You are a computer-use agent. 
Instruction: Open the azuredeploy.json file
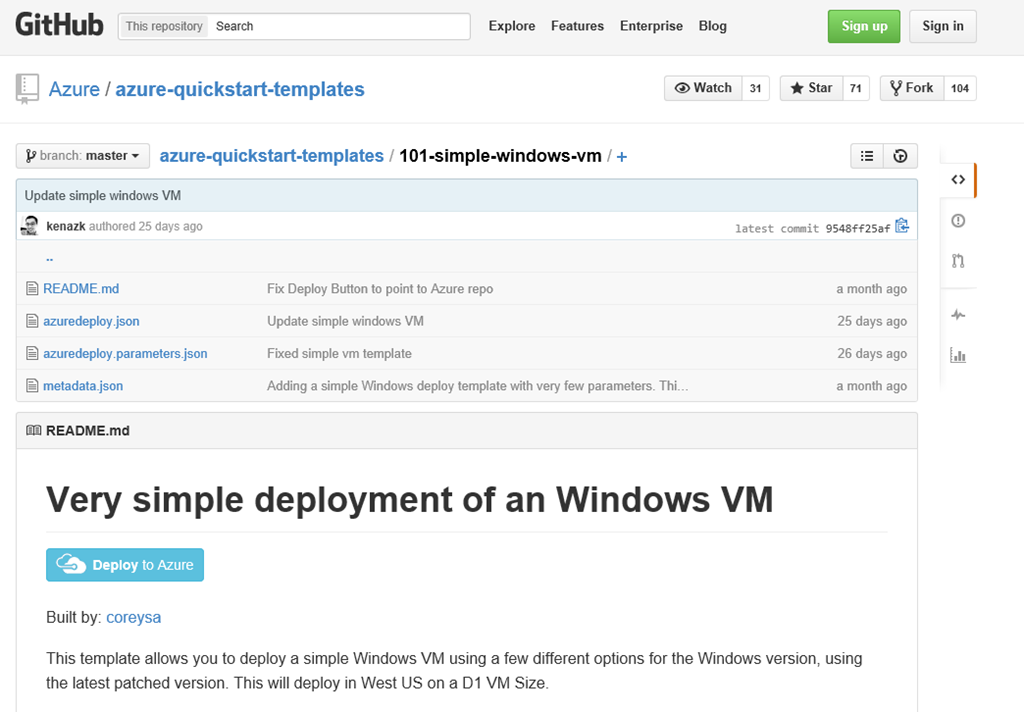pos(91,321)
